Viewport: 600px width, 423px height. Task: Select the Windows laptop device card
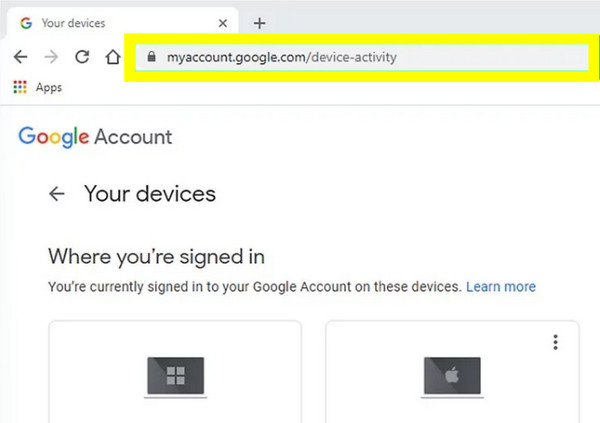175,372
